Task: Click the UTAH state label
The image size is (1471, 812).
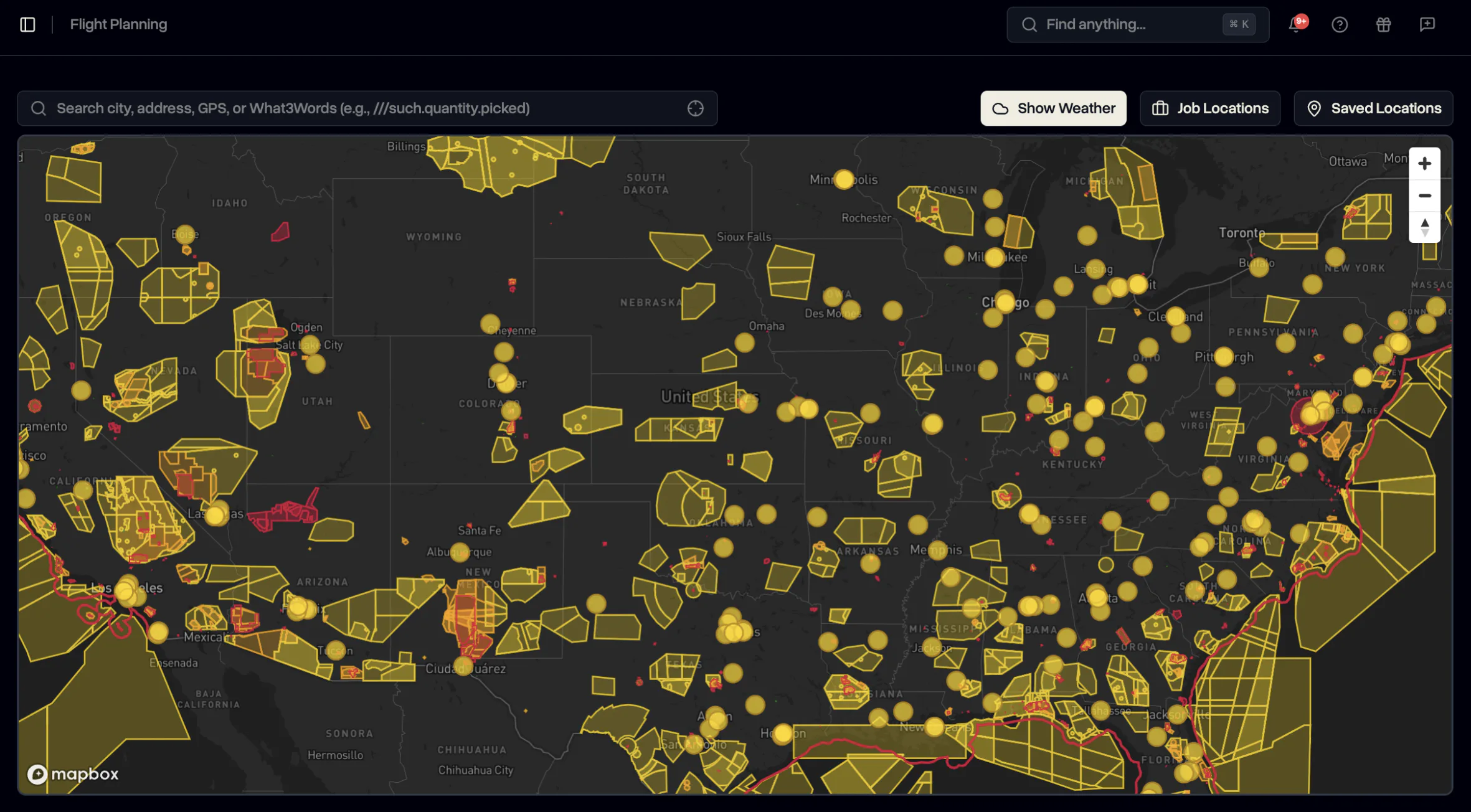Action: tap(317, 402)
